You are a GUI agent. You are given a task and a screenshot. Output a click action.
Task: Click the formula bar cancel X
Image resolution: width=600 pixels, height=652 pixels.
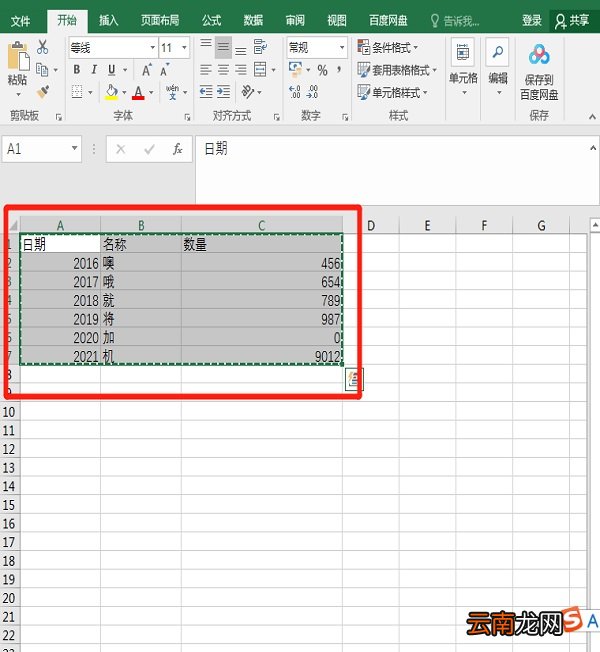[121, 149]
